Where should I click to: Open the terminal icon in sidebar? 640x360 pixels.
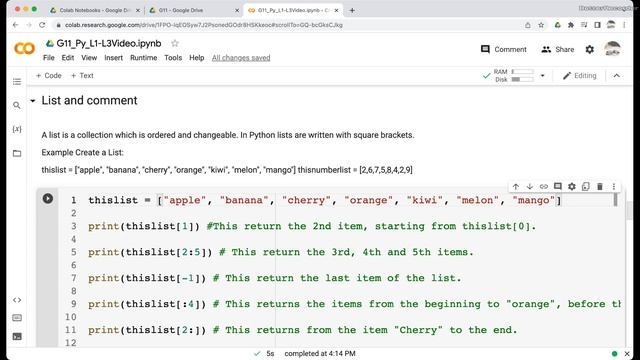17,336
